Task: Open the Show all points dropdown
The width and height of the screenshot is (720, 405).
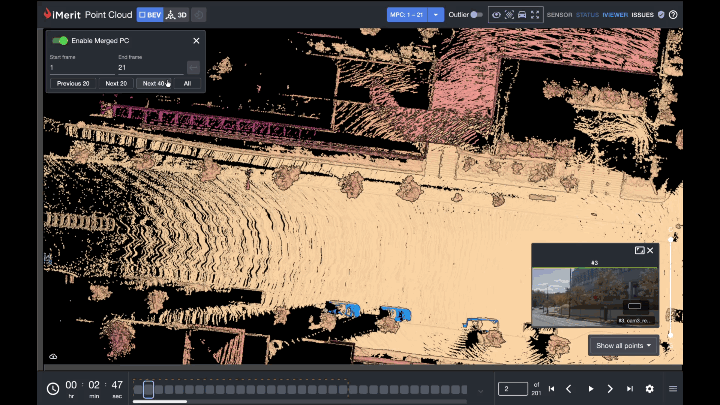Action: coord(624,345)
